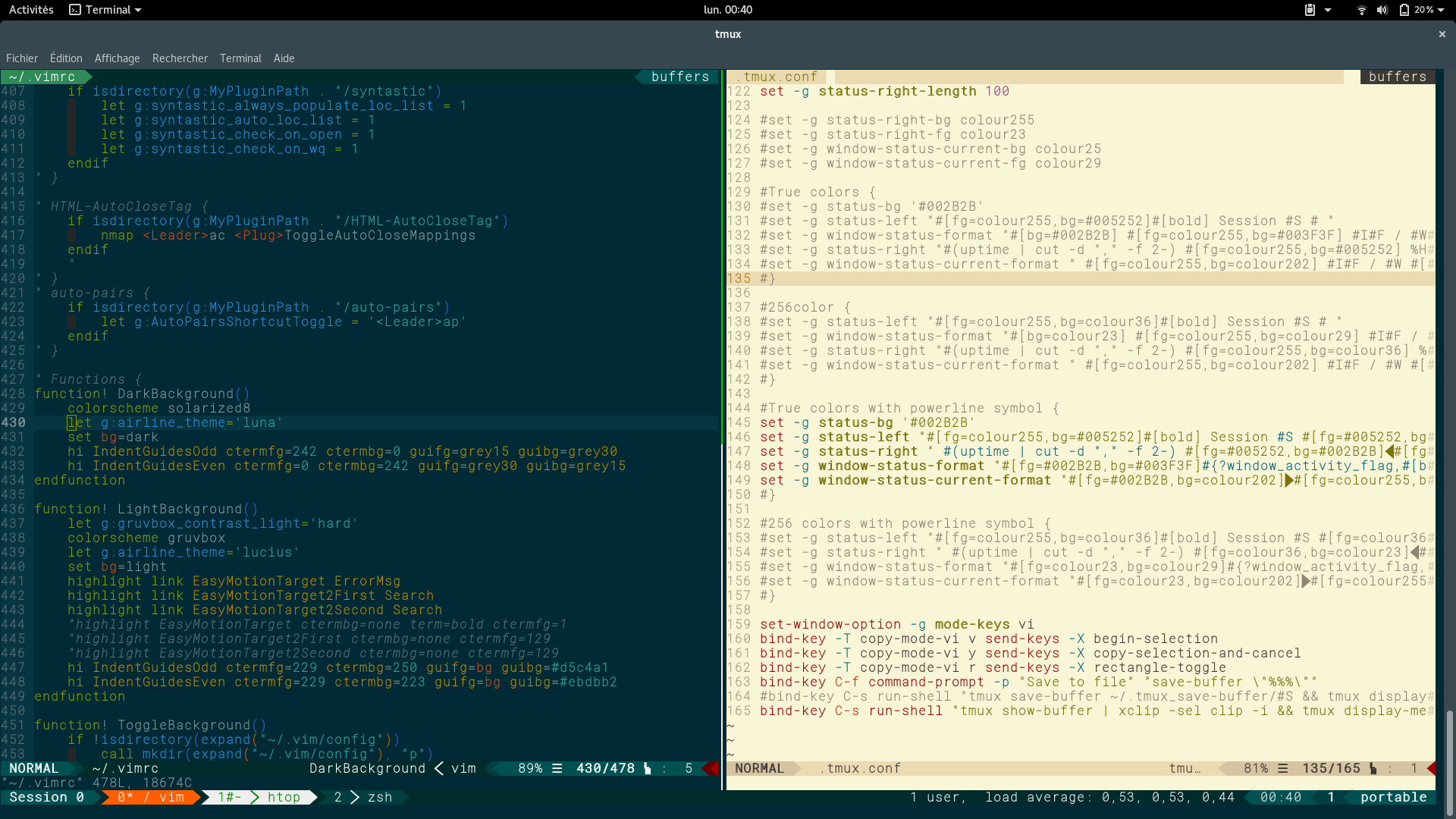Open the Affichage menu

tap(117, 58)
